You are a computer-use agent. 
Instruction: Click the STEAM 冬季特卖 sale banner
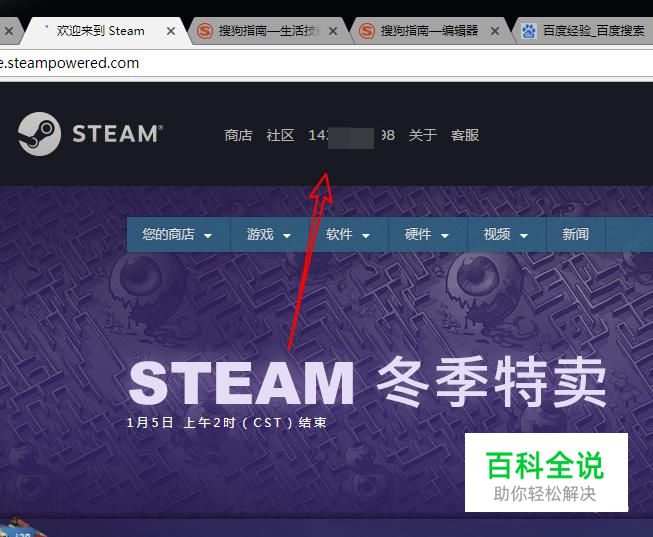(x=367, y=382)
